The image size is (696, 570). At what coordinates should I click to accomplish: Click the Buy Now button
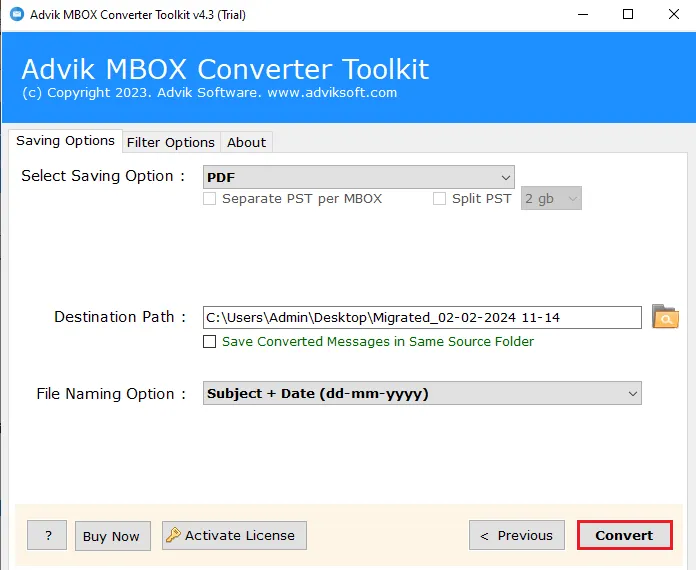click(113, 536)
